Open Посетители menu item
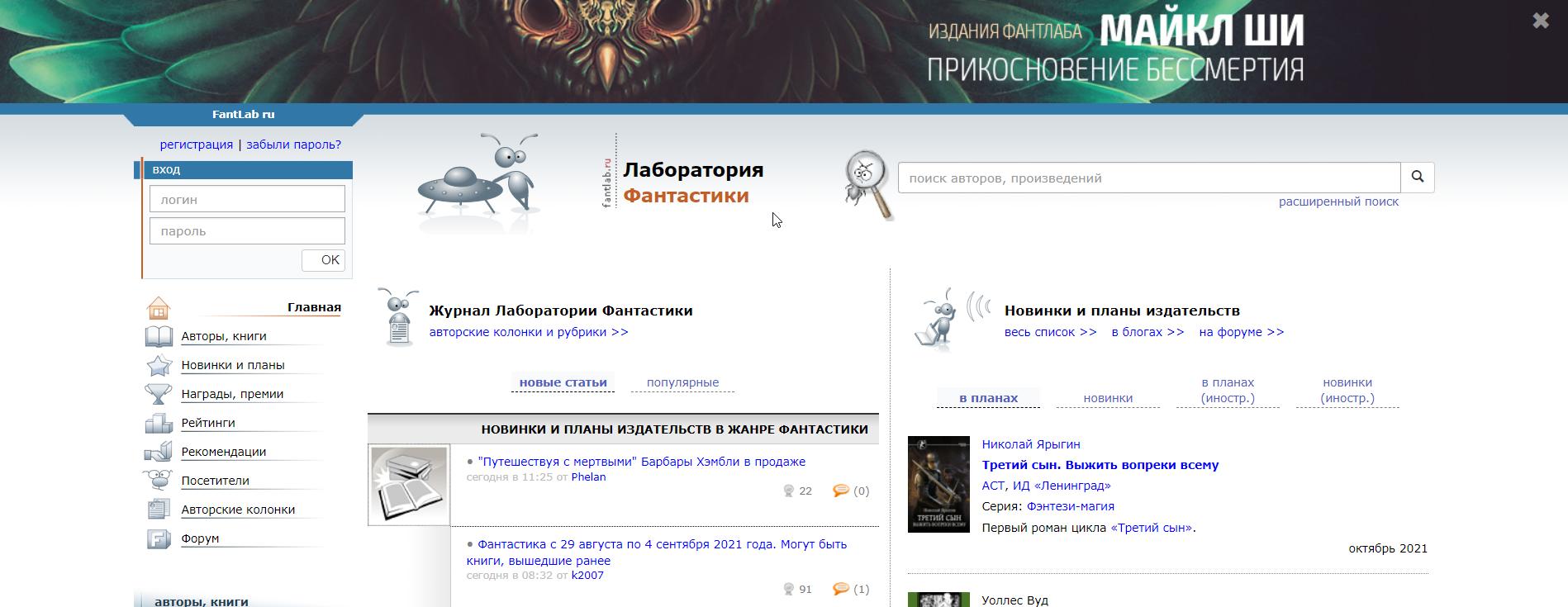This screenshot has height=607, width=1568. (x=215, y=481)
